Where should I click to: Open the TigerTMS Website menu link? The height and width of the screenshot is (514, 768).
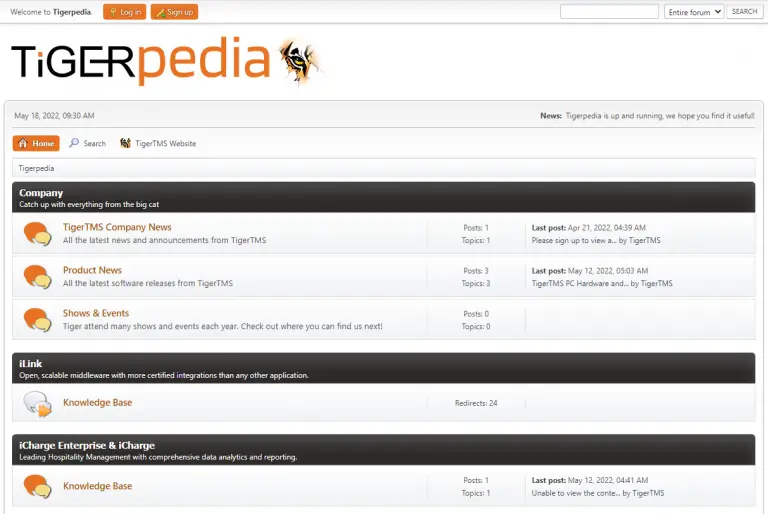pyautogui.click(x=165, y=144)
